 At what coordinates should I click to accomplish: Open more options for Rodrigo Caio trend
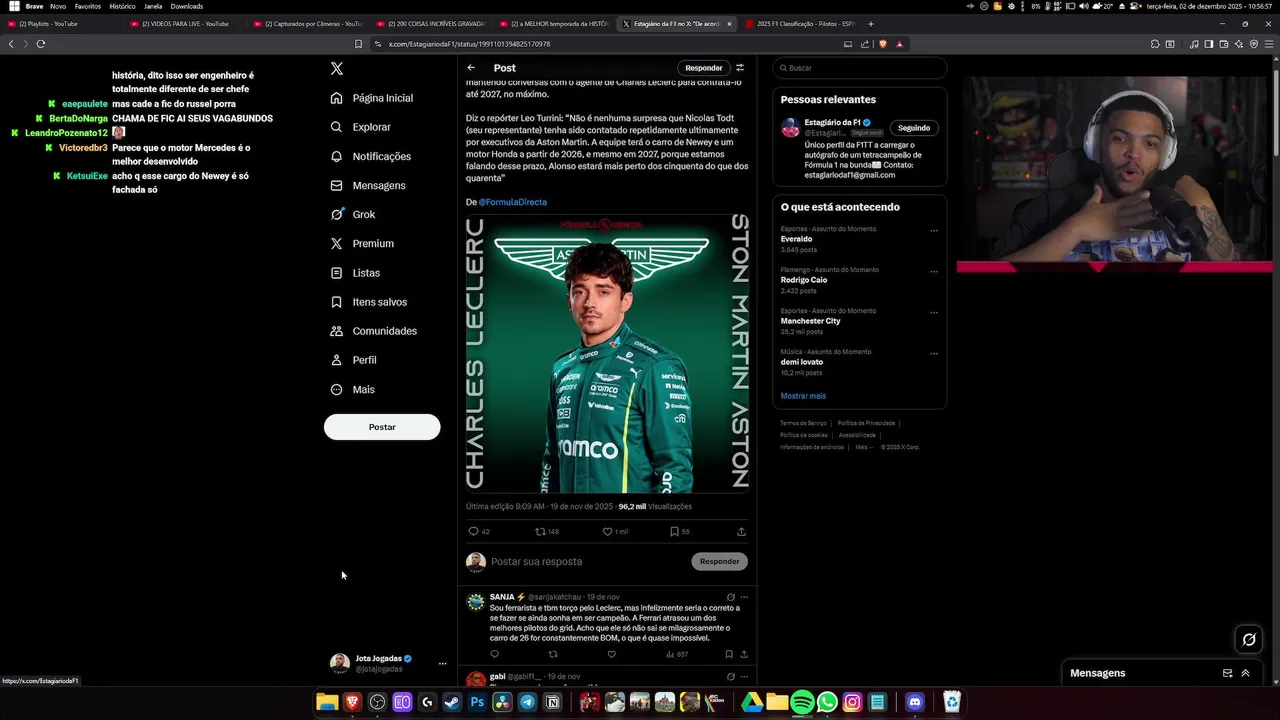point(934,271)
